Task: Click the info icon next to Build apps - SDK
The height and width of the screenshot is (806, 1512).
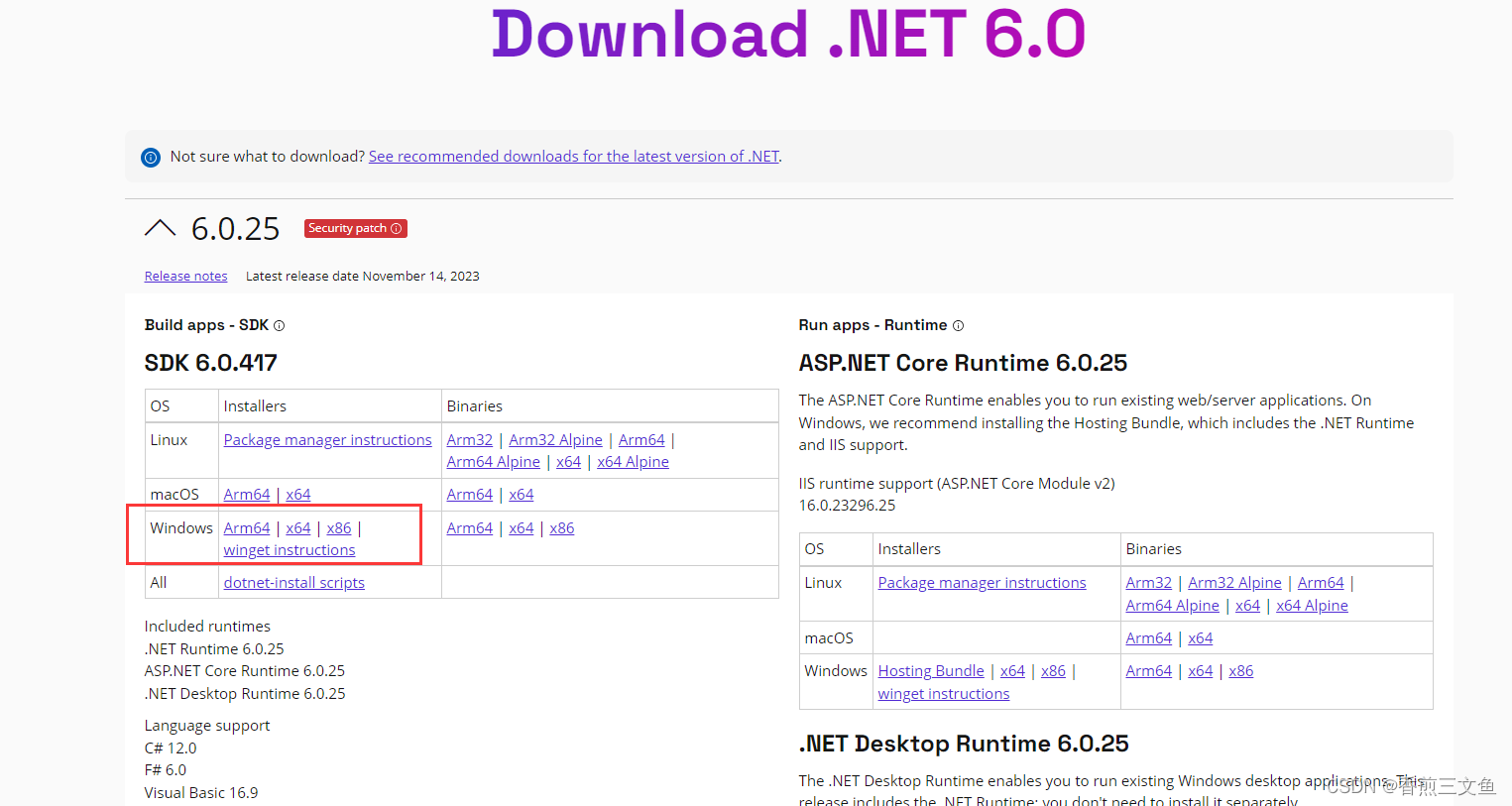Action: [279, 325]
